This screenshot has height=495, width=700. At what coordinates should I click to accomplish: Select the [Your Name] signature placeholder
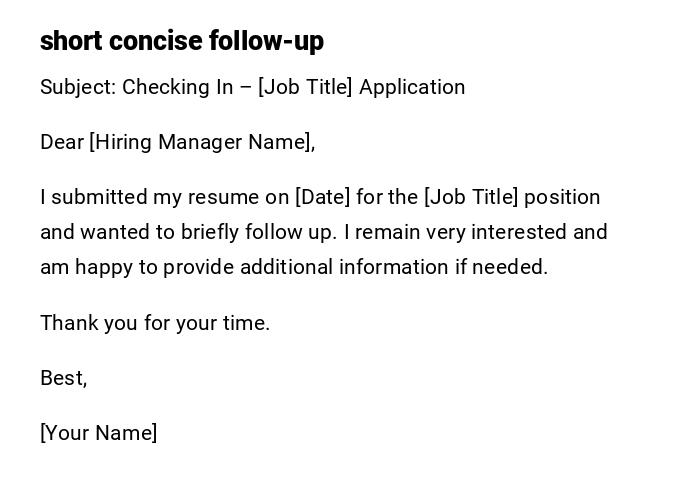(98, 433)
